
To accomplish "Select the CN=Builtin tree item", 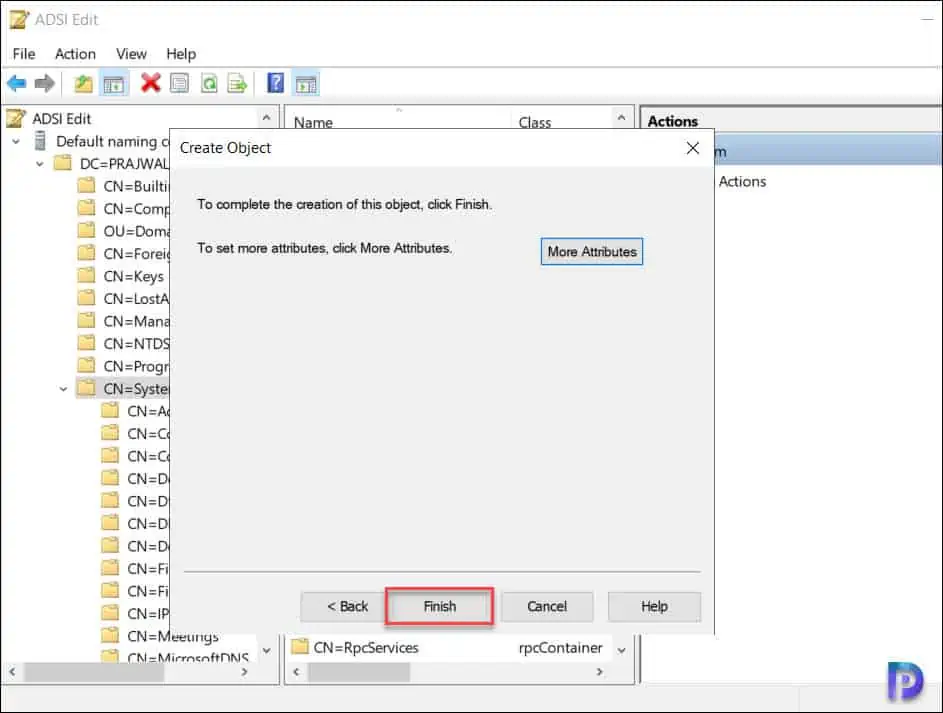I will (x=136, y=186).
